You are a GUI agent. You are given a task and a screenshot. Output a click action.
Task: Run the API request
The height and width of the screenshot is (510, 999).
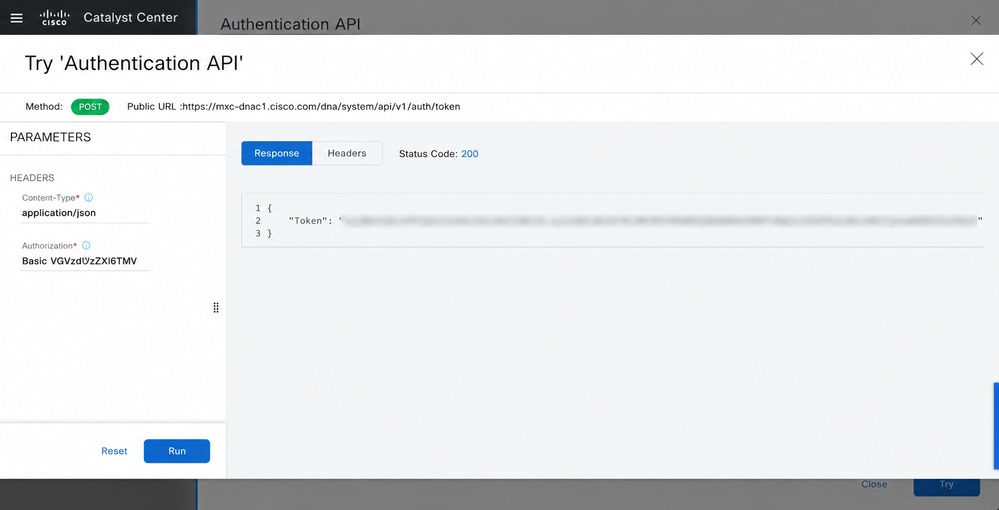pyautogui.click(x=176, y=451)
